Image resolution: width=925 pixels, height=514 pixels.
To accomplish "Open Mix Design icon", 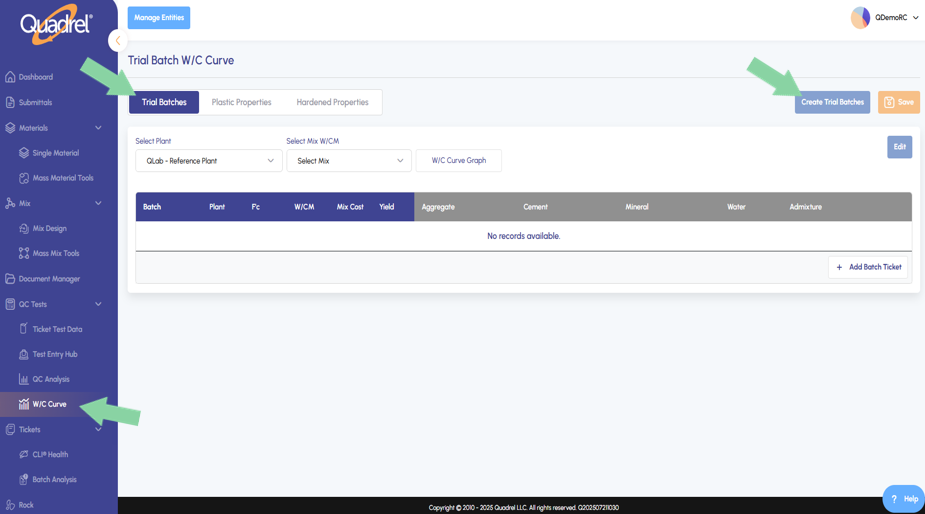I will 24,228.
